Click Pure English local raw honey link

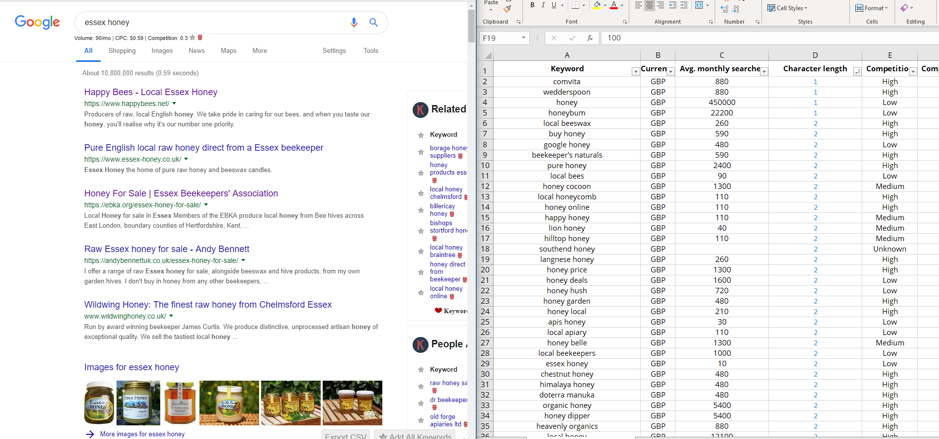[x=204, y=147]
